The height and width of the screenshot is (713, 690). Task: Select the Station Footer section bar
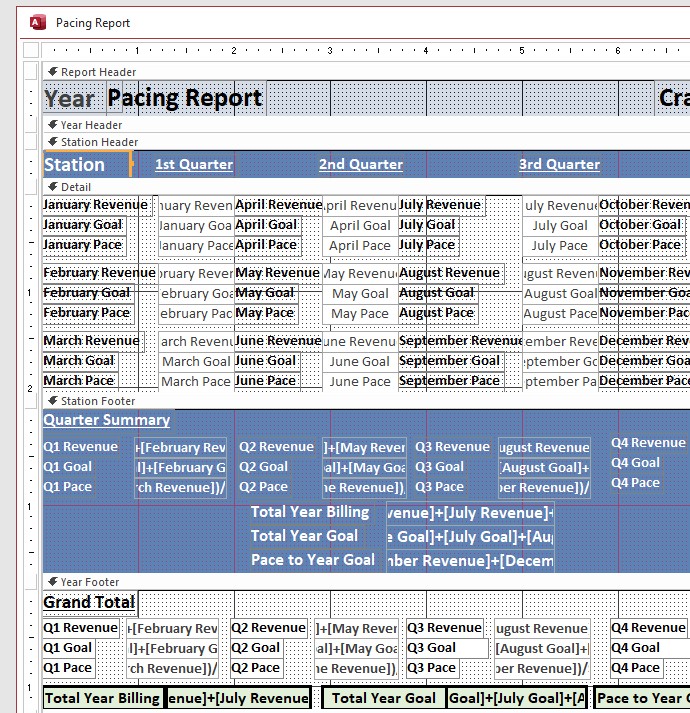[x=366, y=401]
